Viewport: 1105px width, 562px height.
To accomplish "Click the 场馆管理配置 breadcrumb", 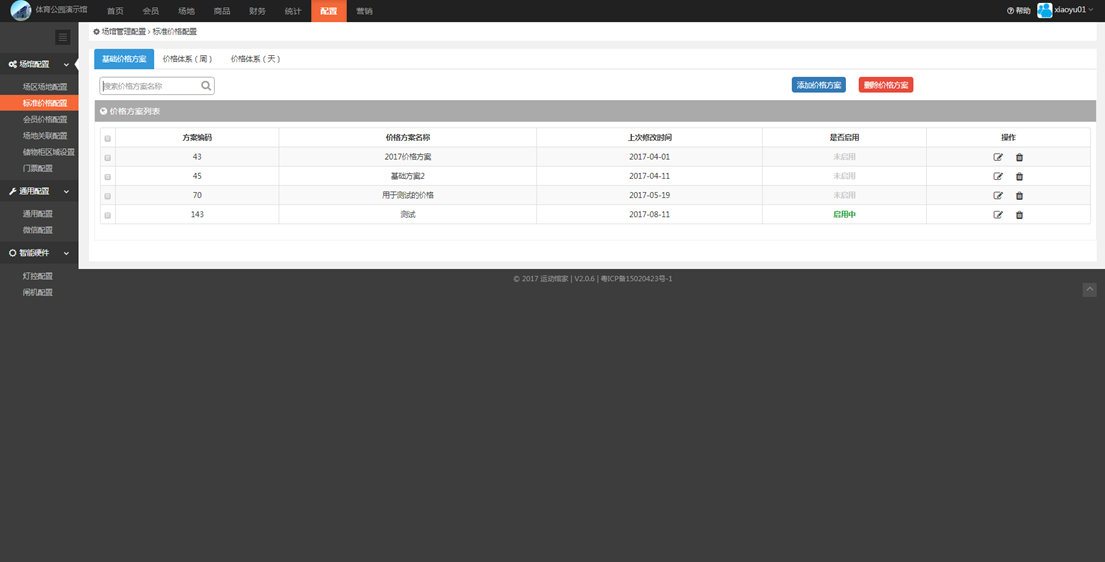I will click(124, 32).
